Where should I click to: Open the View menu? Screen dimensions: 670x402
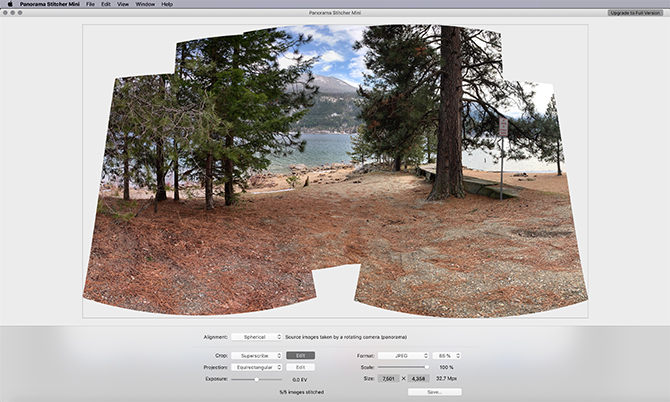123,4
